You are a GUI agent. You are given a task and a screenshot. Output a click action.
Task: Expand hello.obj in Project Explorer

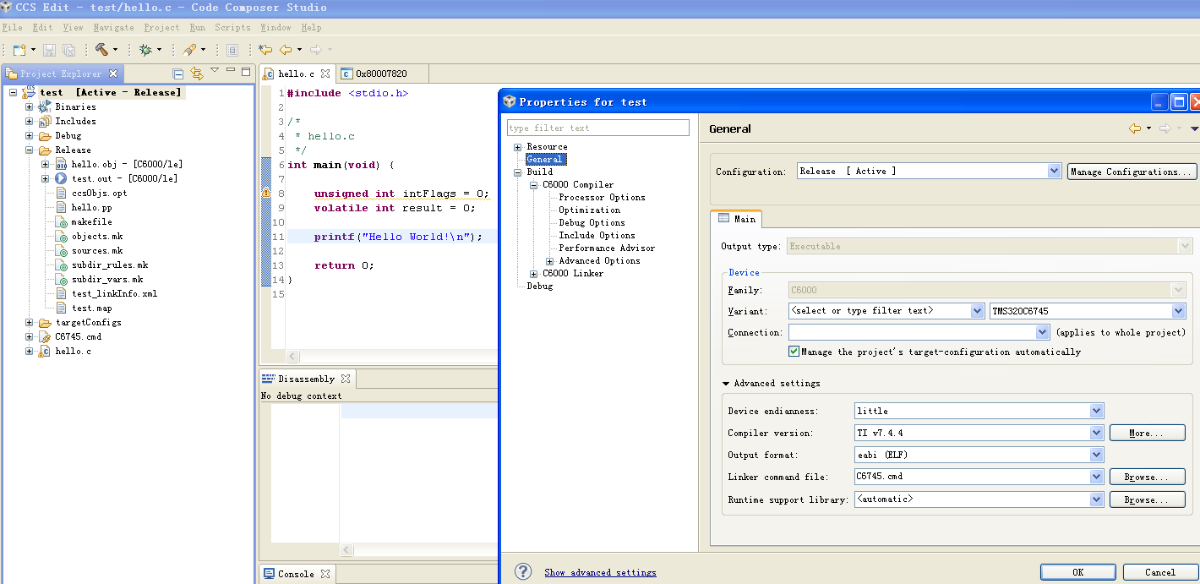pos(45,164)
